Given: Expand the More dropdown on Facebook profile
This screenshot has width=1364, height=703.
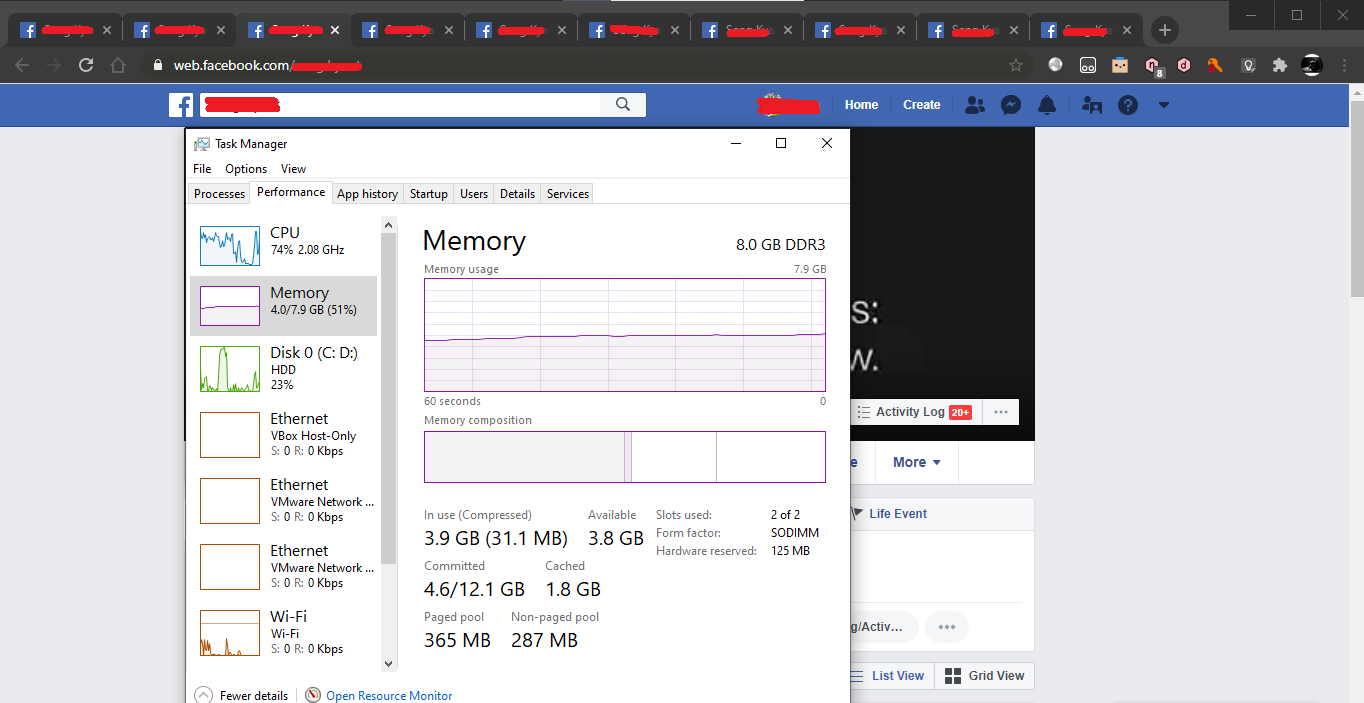Looking at the screenshot, I should point(916,462).
